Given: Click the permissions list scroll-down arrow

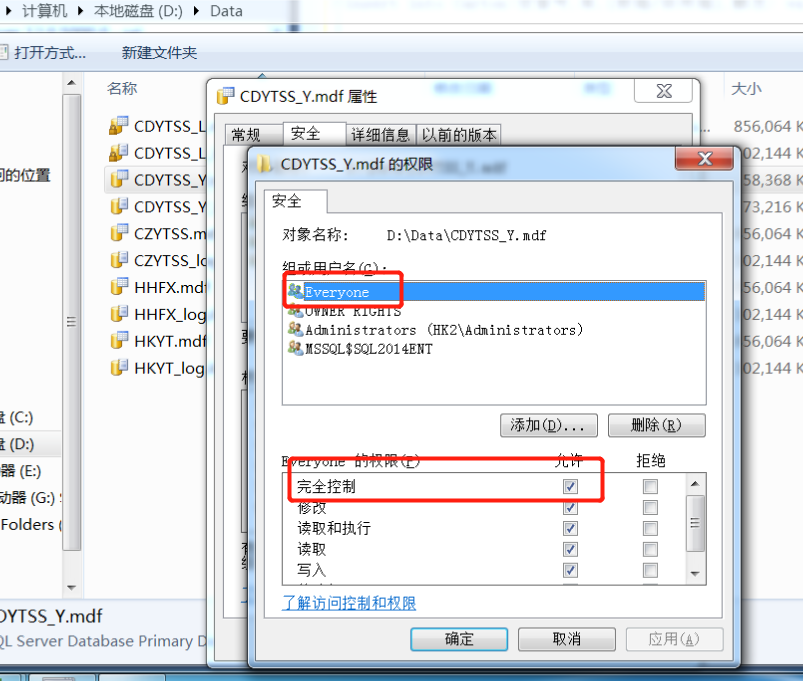Looking at the screenshot, I should (x=695, y=573).
